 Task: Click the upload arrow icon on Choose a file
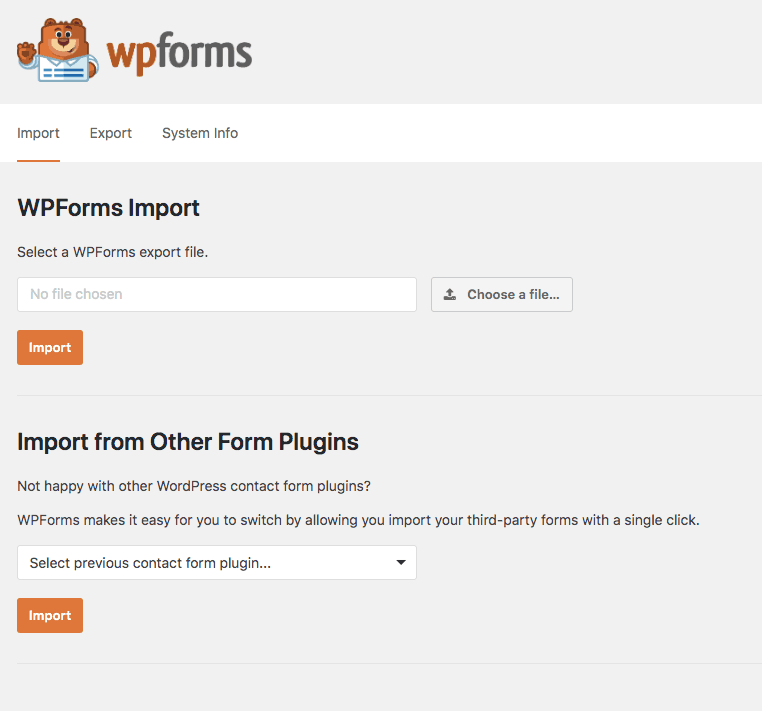tap(450, 294)
